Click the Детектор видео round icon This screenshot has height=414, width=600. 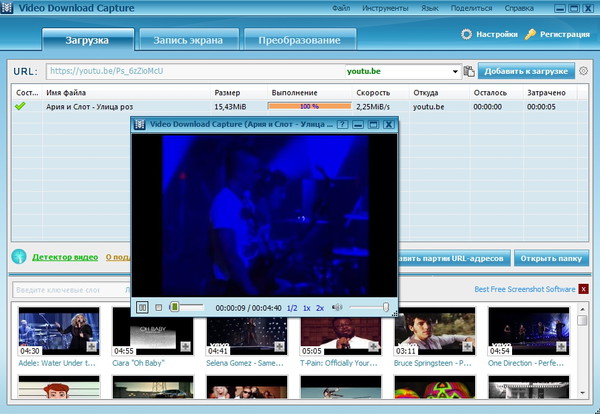click(19, 257)
